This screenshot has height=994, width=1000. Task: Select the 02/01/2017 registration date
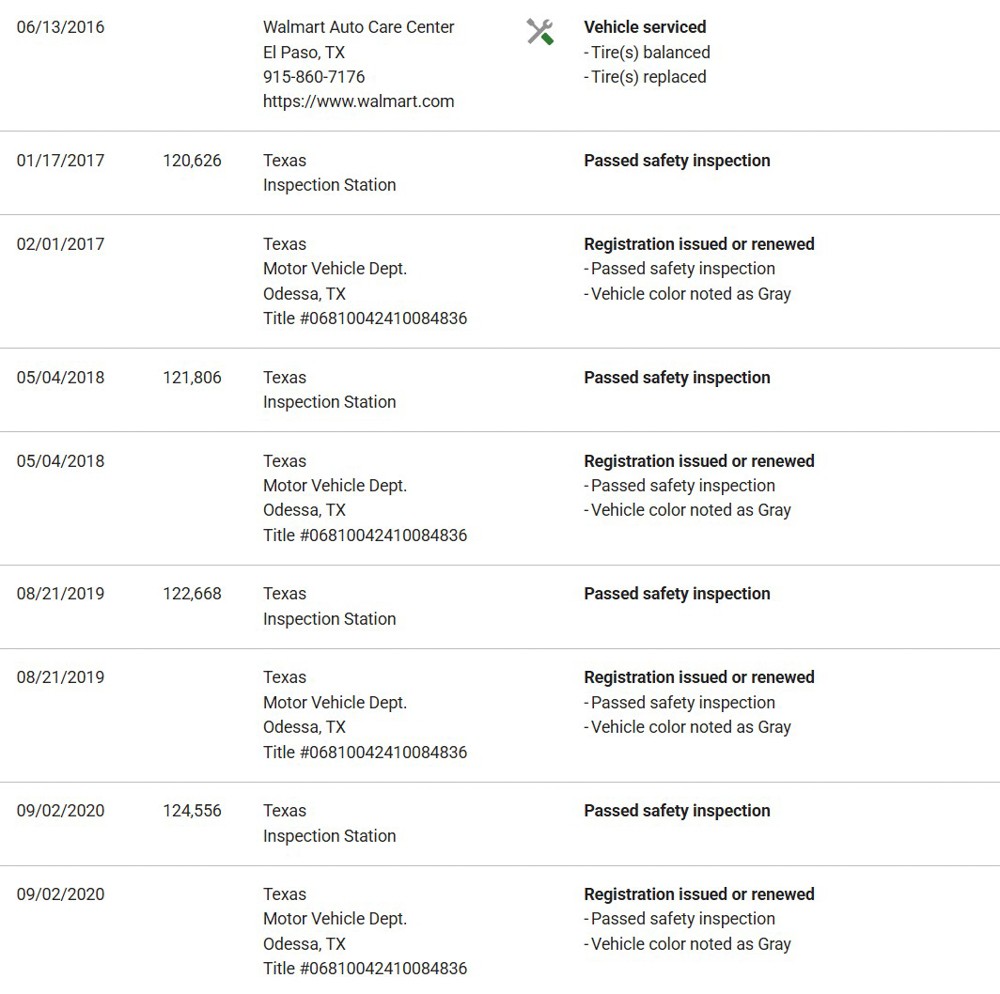[60, 244]
